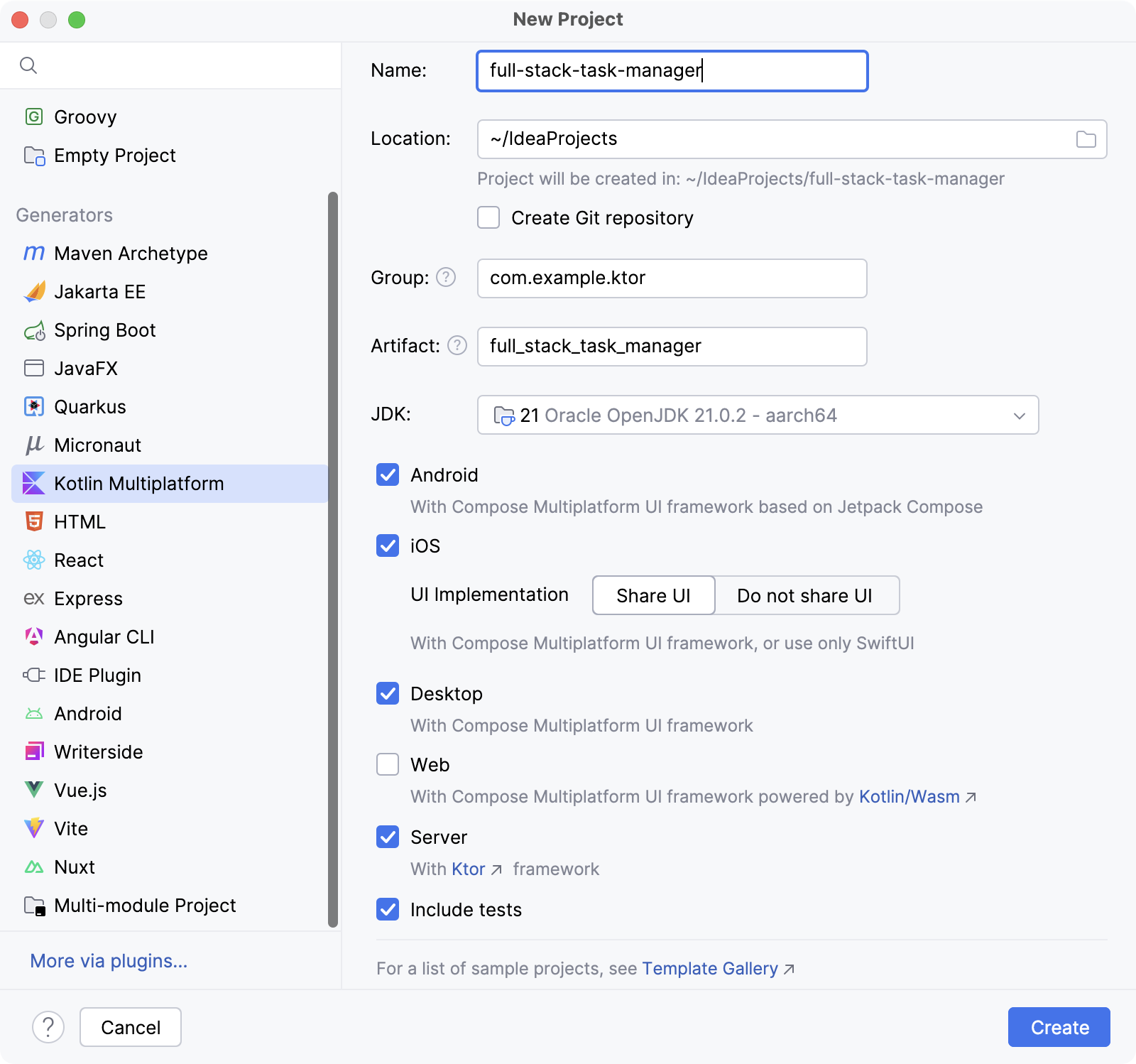
Task: Open the JDK dropdown
Action: click(758, 415)
